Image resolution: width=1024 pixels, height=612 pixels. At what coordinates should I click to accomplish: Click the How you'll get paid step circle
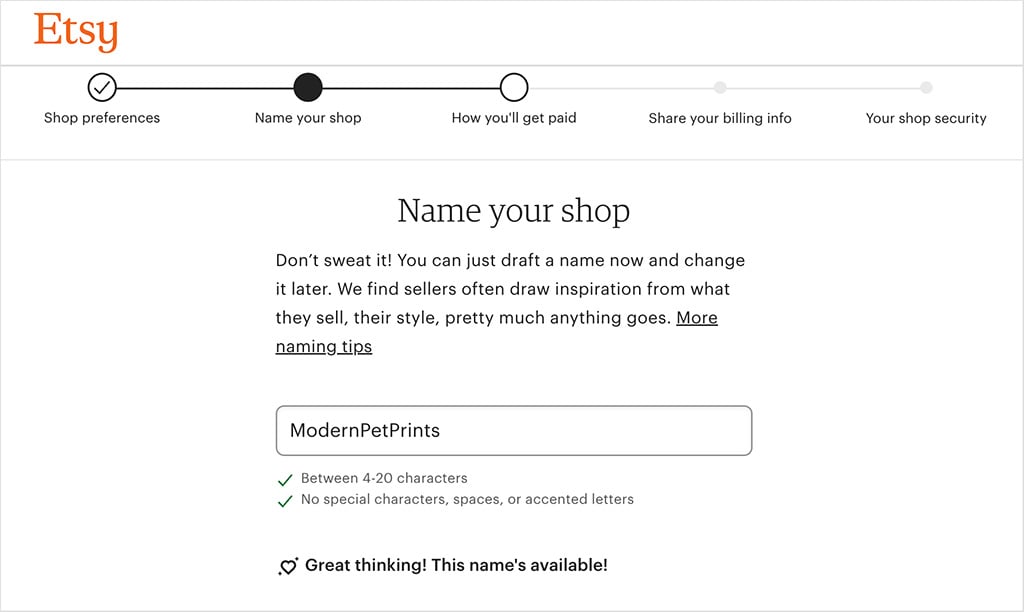(514, 88)
